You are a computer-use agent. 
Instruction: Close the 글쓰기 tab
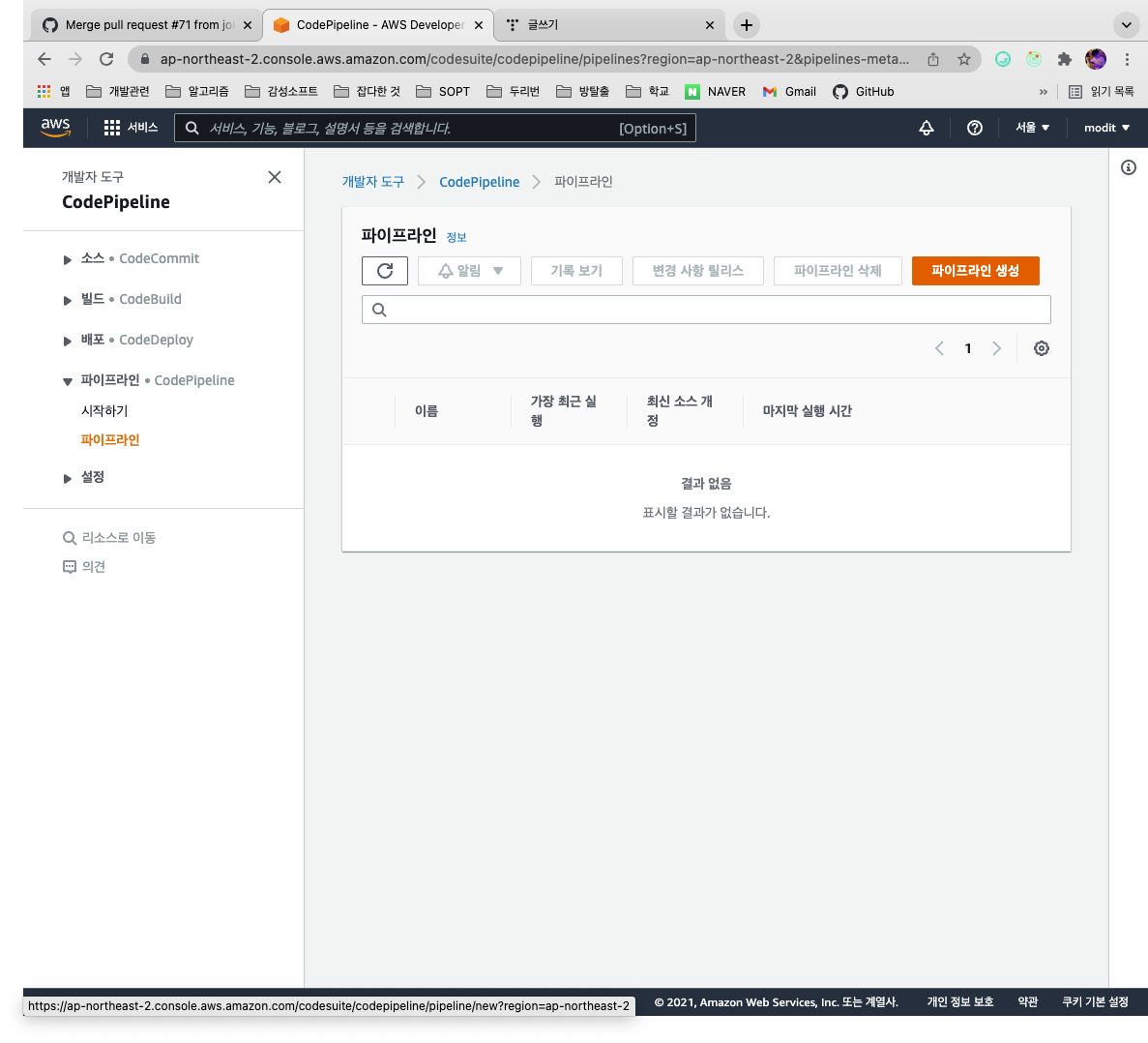tap(710, 25)
